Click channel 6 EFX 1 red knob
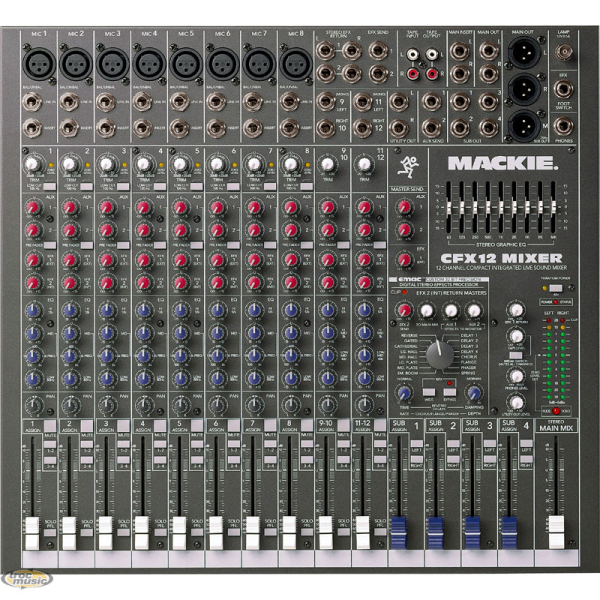600x600 pixels. coord(216,260)
